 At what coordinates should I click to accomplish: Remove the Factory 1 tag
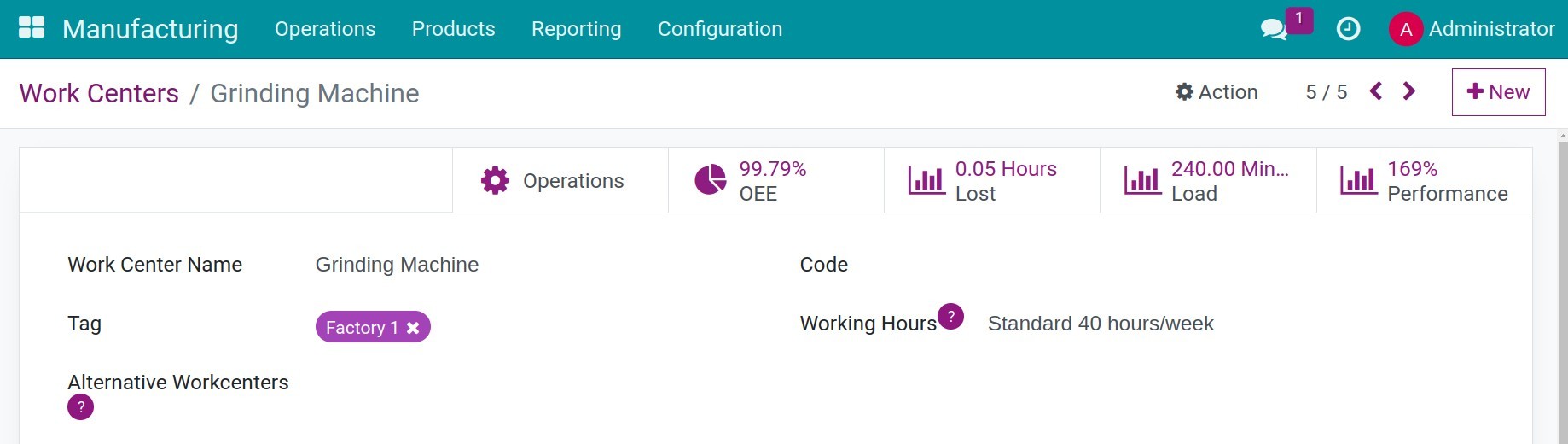pos(413,328)
